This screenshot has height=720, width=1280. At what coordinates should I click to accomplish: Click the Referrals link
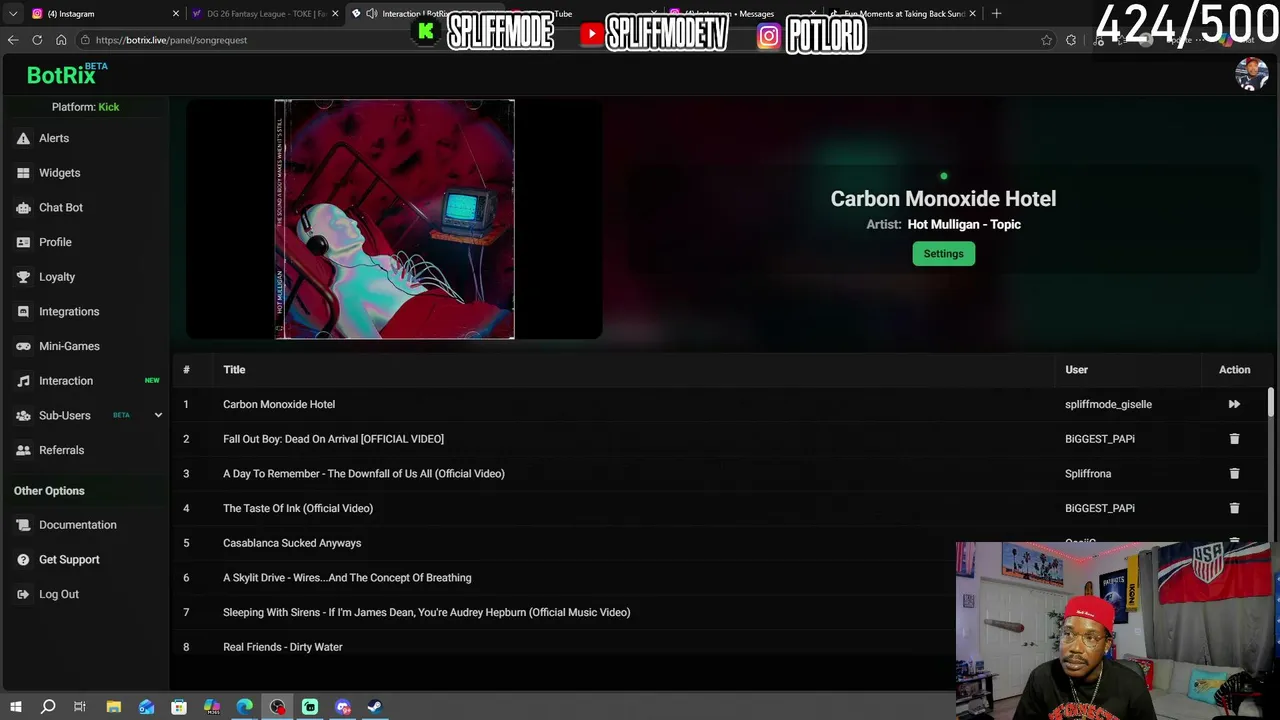pos(62,450)
